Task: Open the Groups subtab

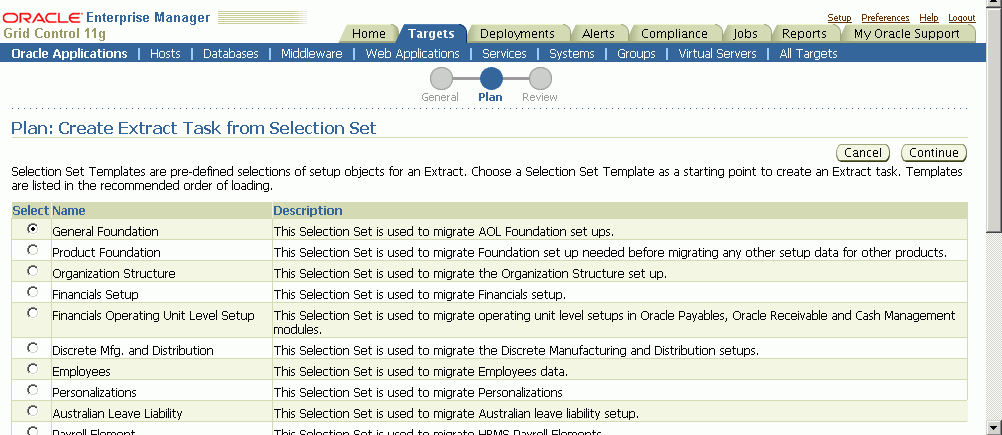Action: click(636, 54)
